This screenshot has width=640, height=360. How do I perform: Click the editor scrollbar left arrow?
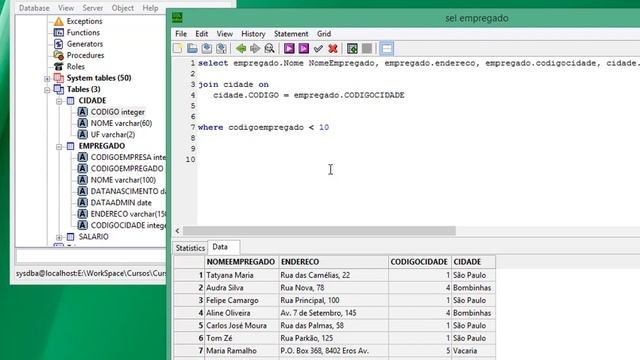(x=178, y=231)
